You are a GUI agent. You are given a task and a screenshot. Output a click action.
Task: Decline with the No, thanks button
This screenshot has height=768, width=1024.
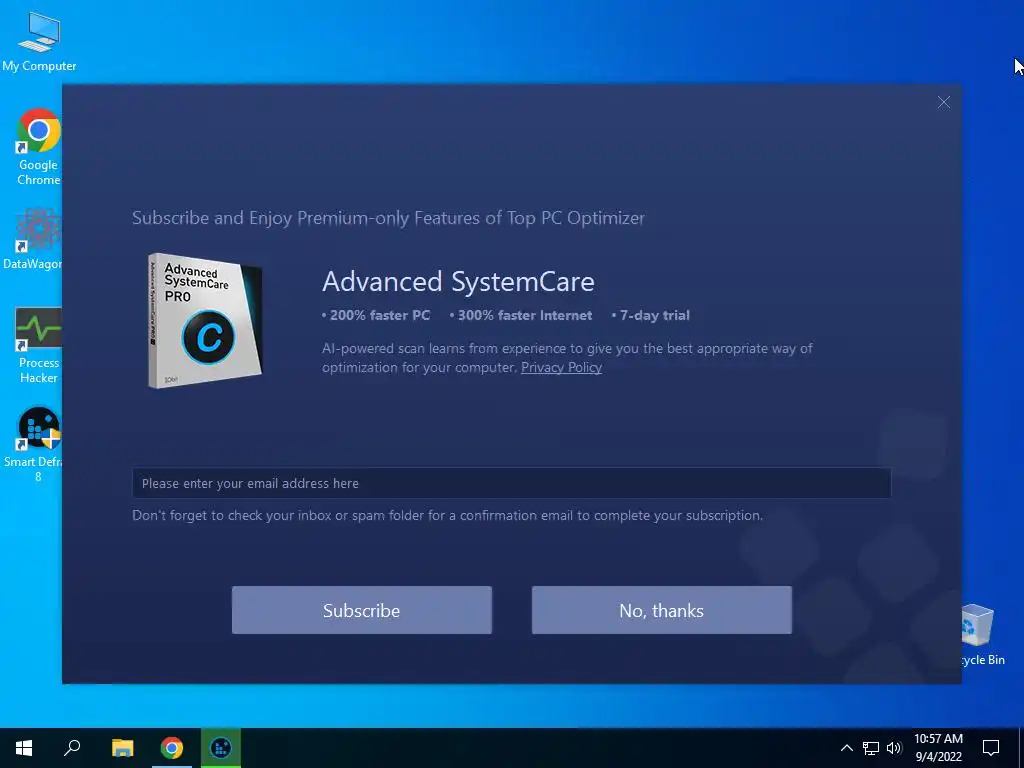(662, 610)
